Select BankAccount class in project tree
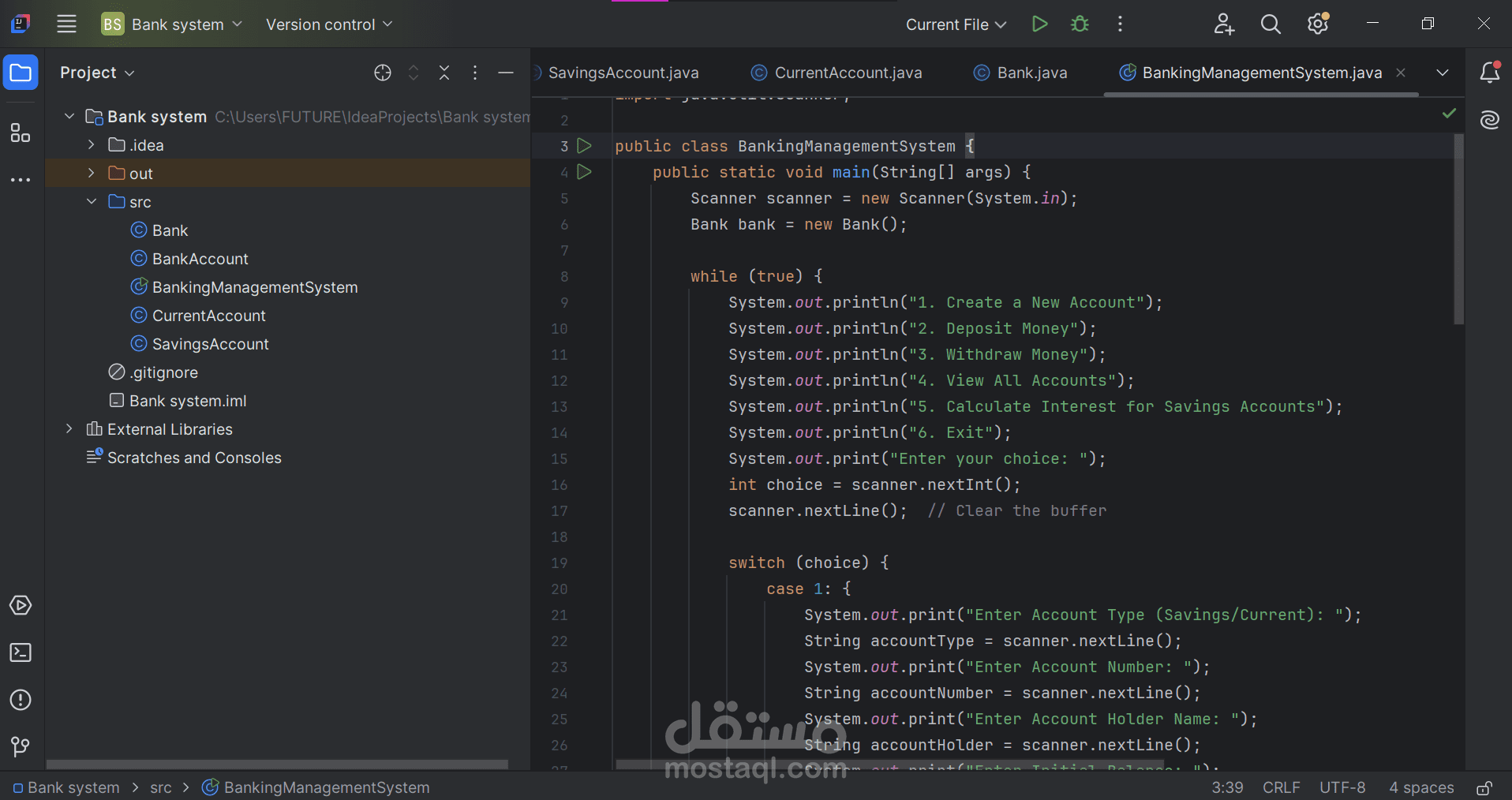Screen dimensions: 1512x800 [190, 259]
